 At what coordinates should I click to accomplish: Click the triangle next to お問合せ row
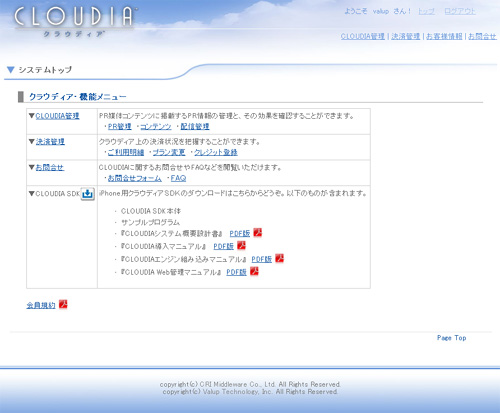pos(32,167)
